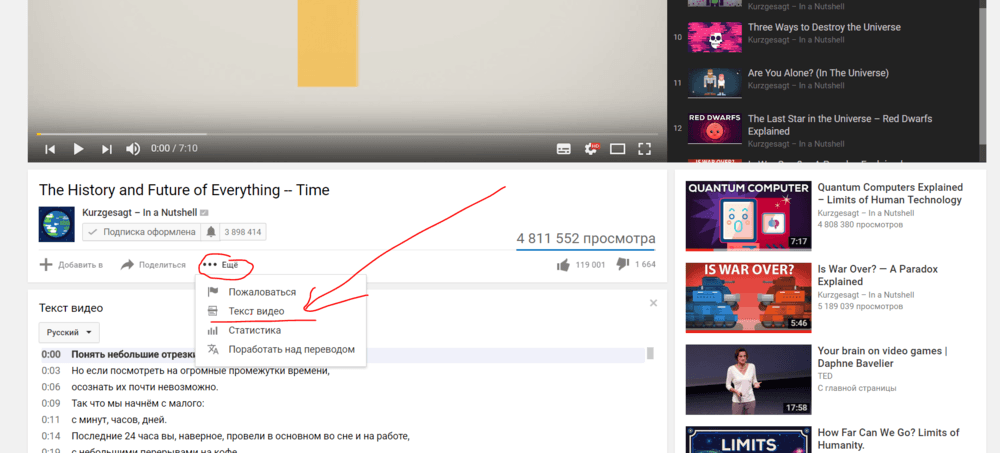Open the Русский language dropdown
The height and width of the screenshot is (453, 1000).
(69, 332)
